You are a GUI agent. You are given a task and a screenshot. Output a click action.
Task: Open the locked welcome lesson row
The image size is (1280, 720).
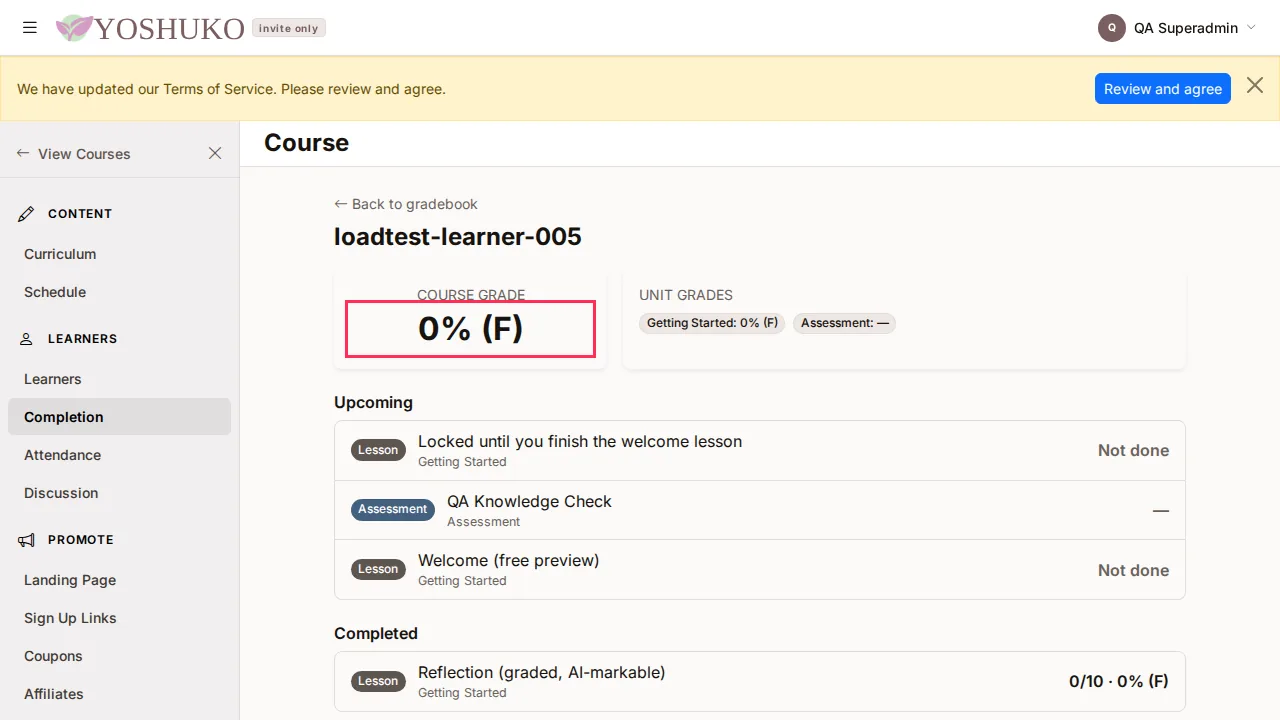tap(760, 451)
